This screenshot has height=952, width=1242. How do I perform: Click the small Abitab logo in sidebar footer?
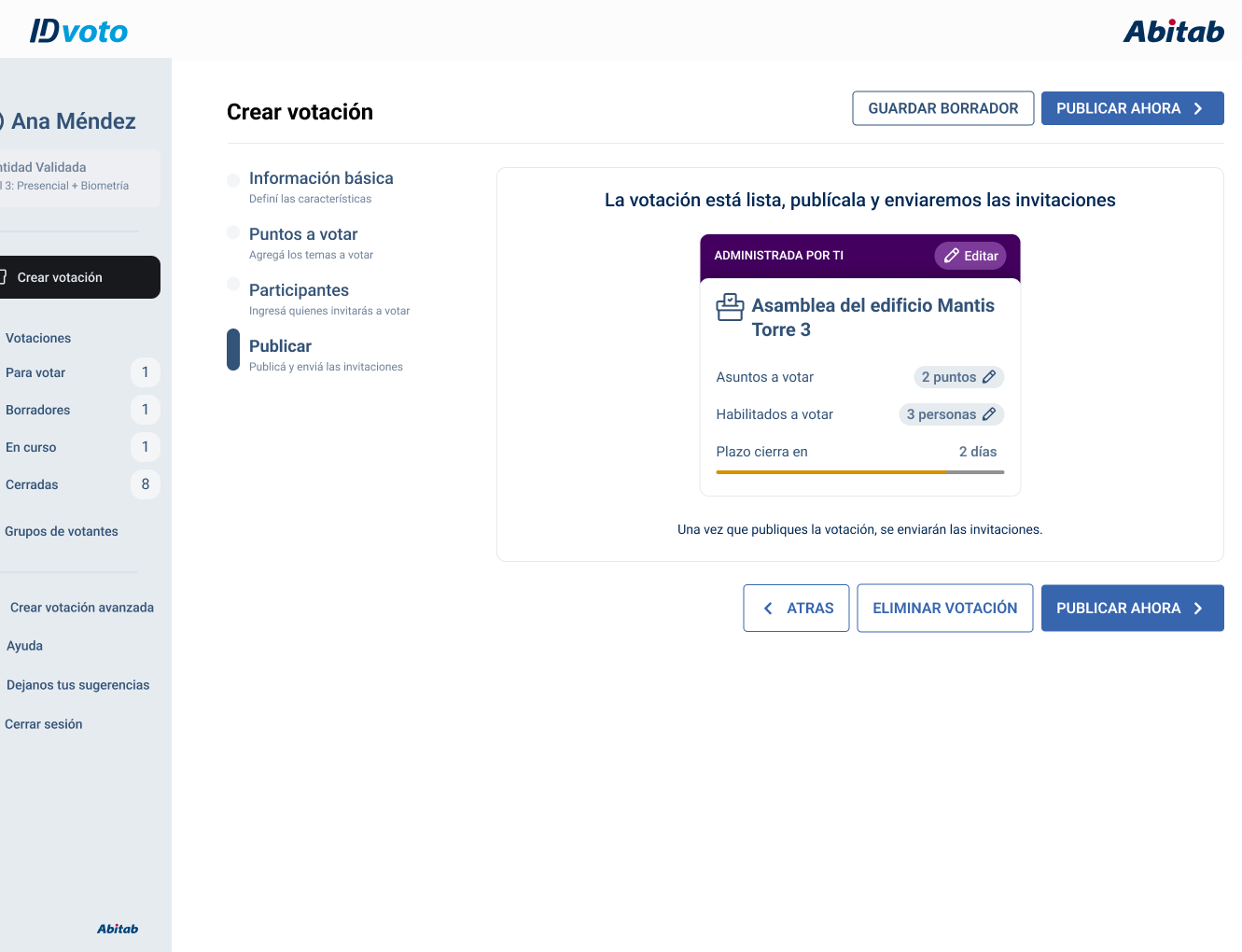[x=118, y=929]
